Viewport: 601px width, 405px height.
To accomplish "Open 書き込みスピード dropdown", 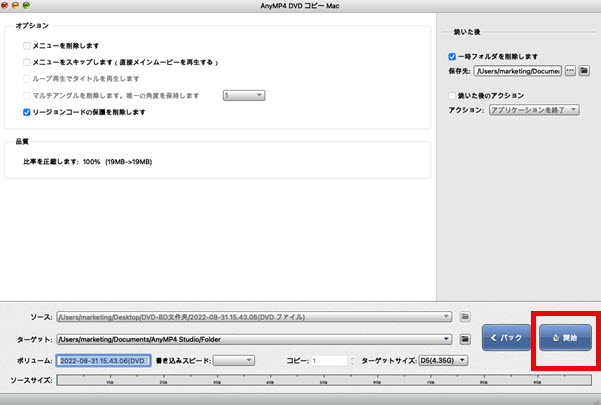I will pos(234,361).
